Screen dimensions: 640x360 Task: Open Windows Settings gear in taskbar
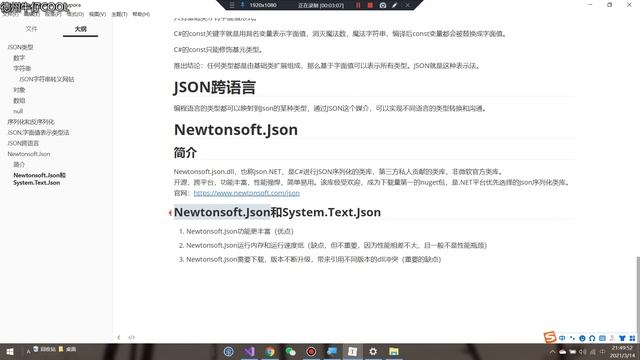373,351
